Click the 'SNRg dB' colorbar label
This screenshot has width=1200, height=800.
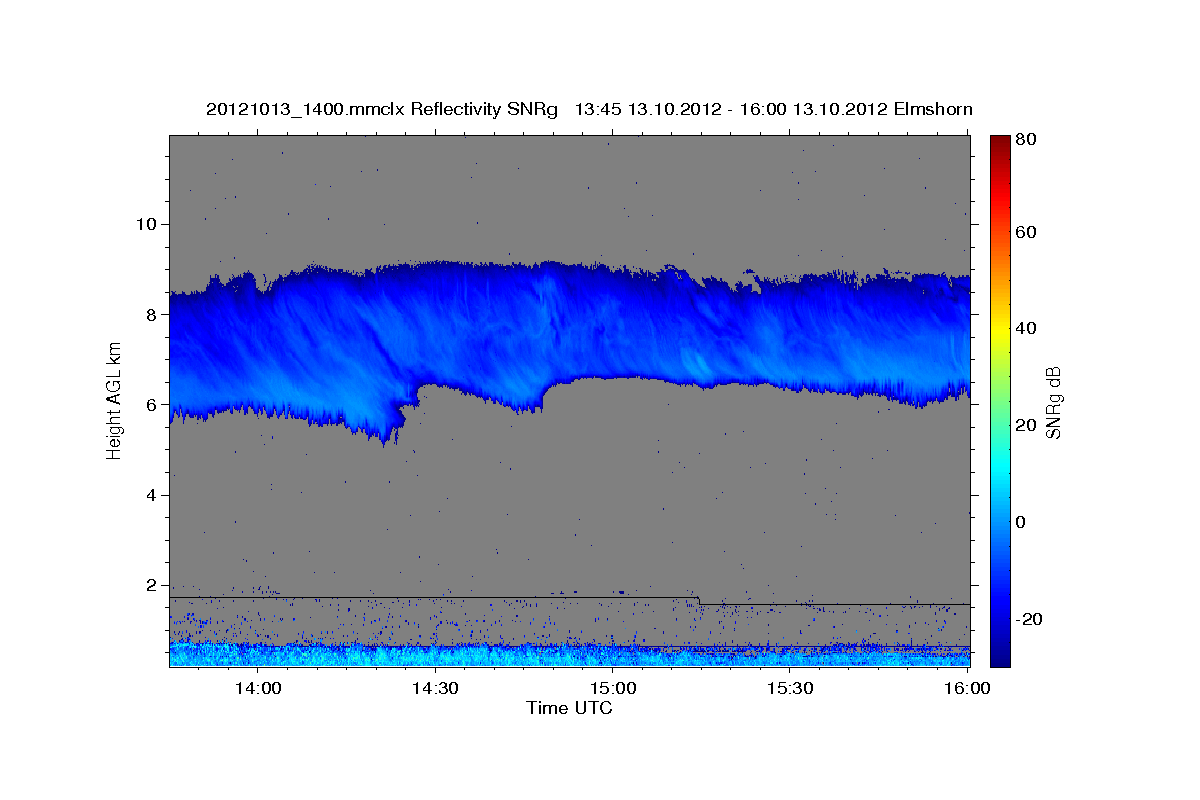1053,402
